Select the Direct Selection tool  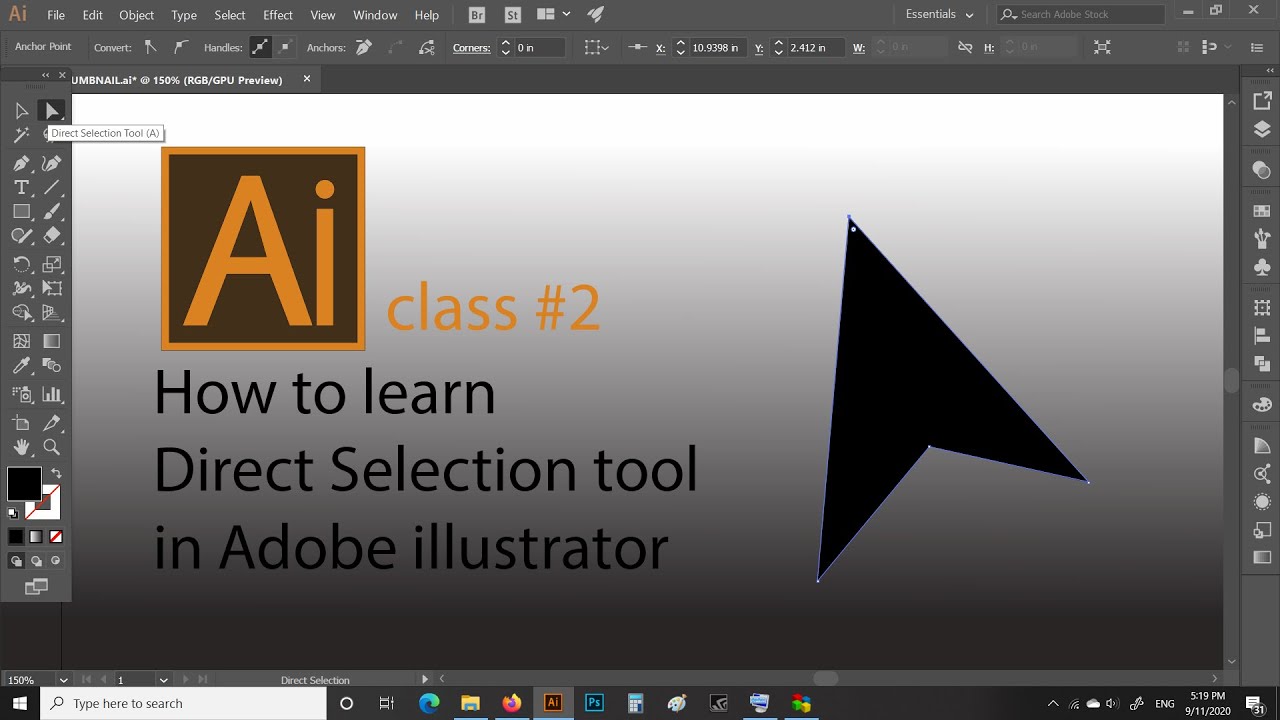pos(52,111)
